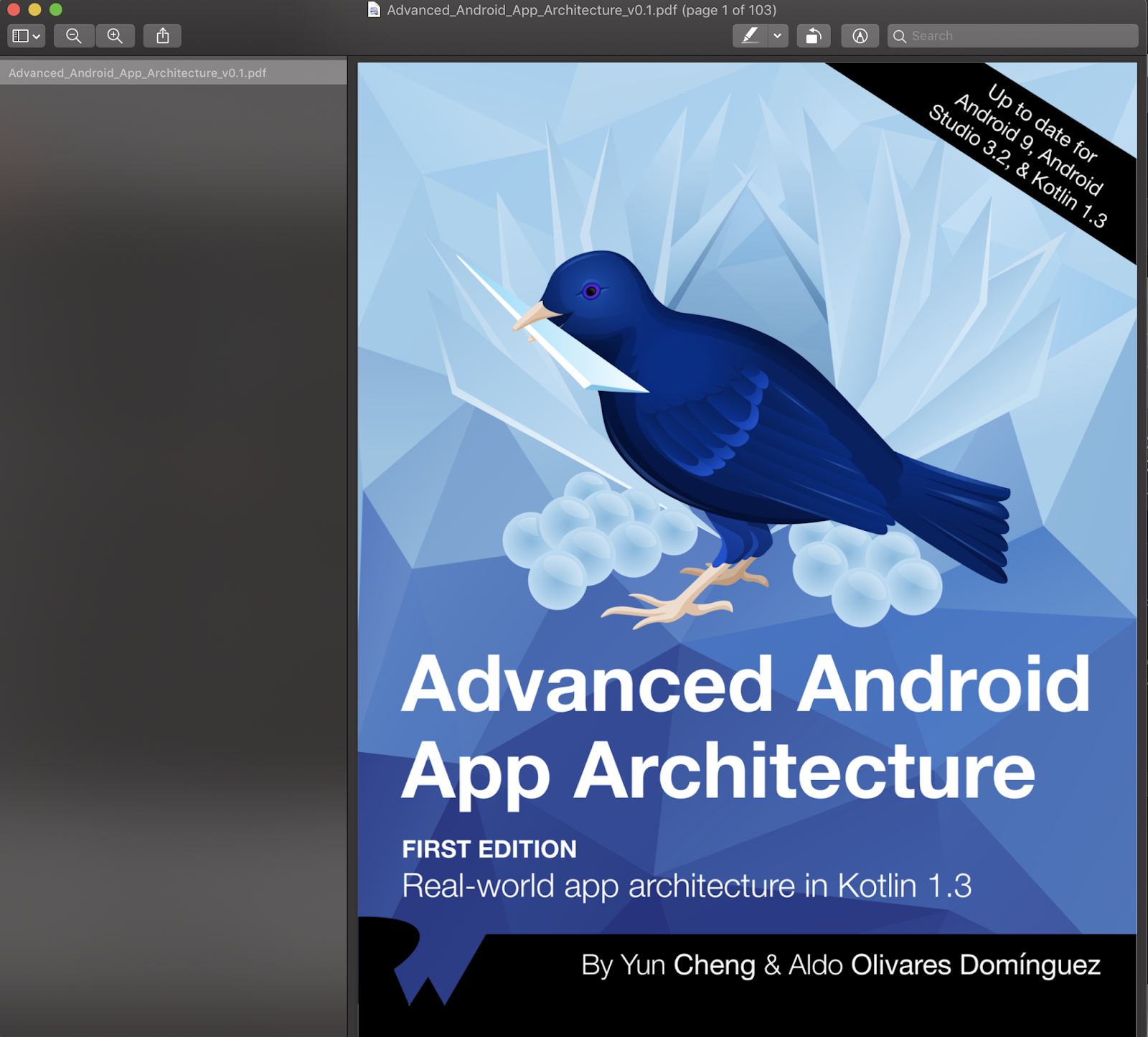Zoom in on the PDF document

(116, 36)
